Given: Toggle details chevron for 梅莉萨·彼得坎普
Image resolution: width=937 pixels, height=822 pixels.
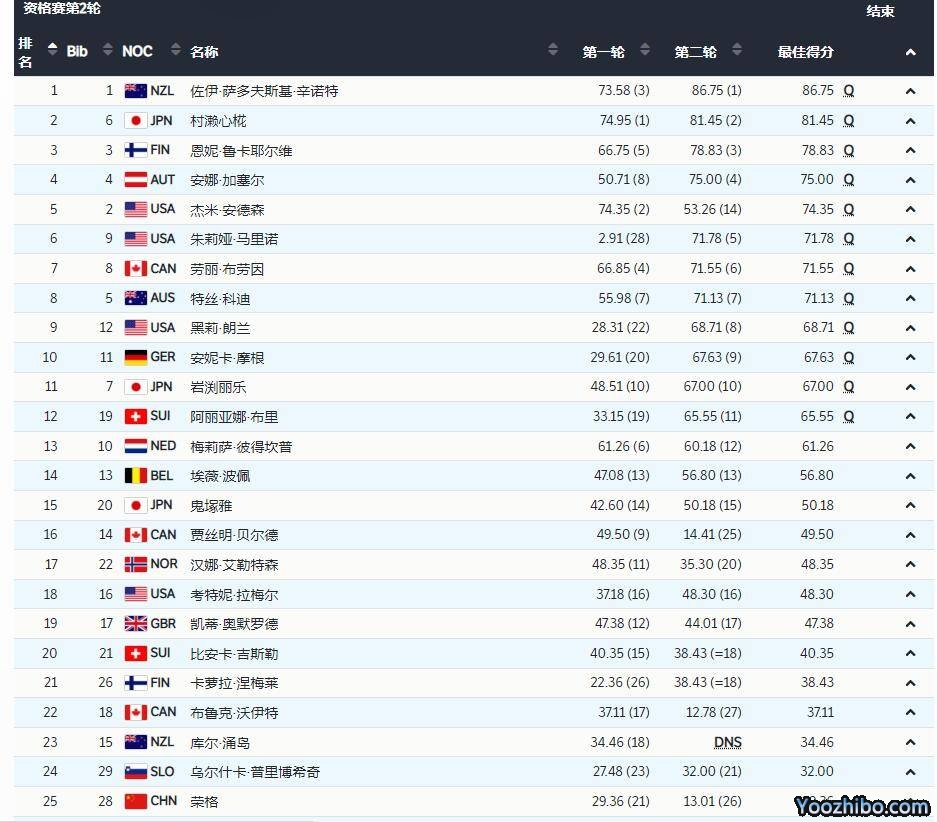Looking at the screenshot, I should point(910,447).
